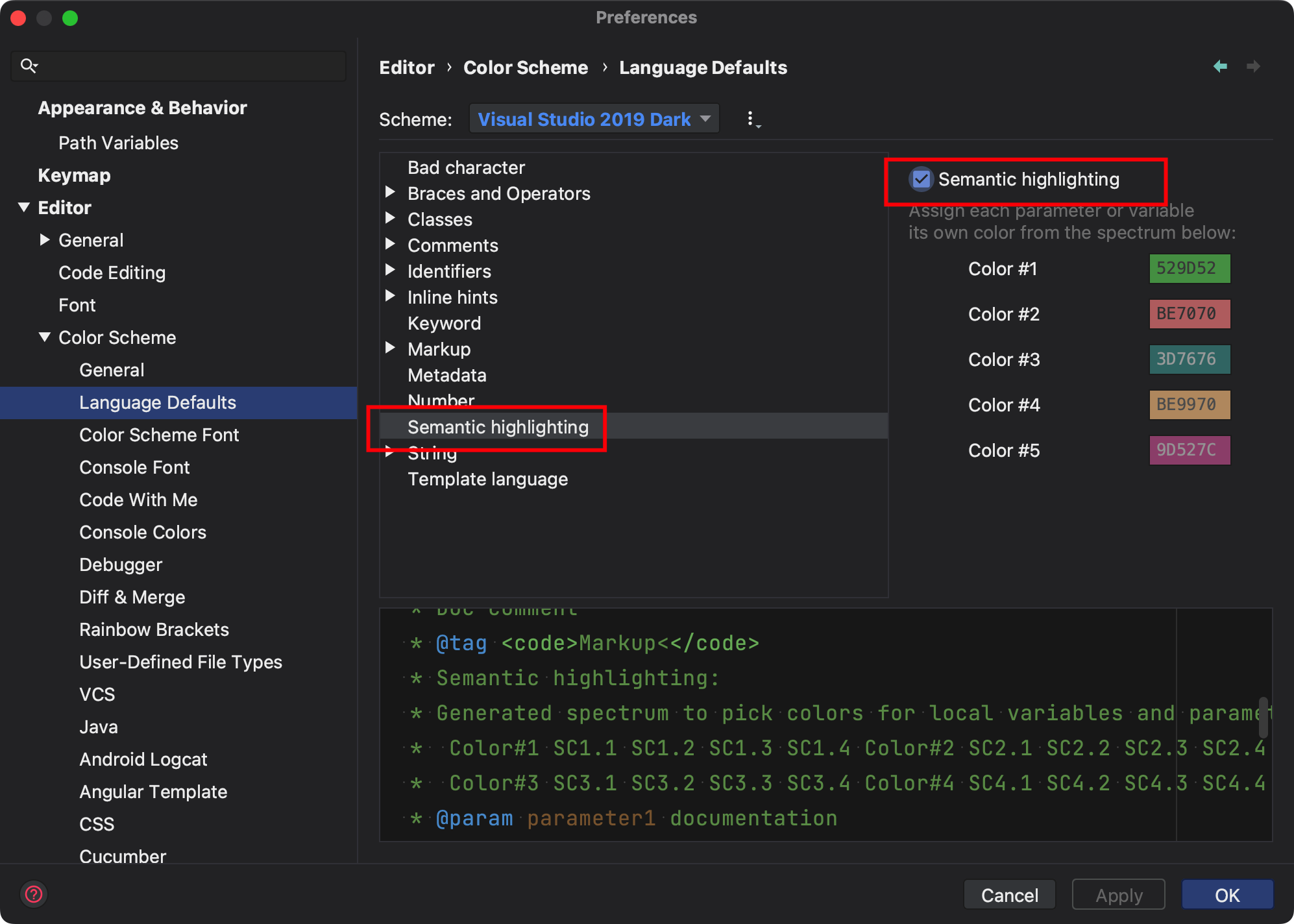The image size is (1294, 924).
Task: Open Android Logcat color settings
Action: coord(143,759)
